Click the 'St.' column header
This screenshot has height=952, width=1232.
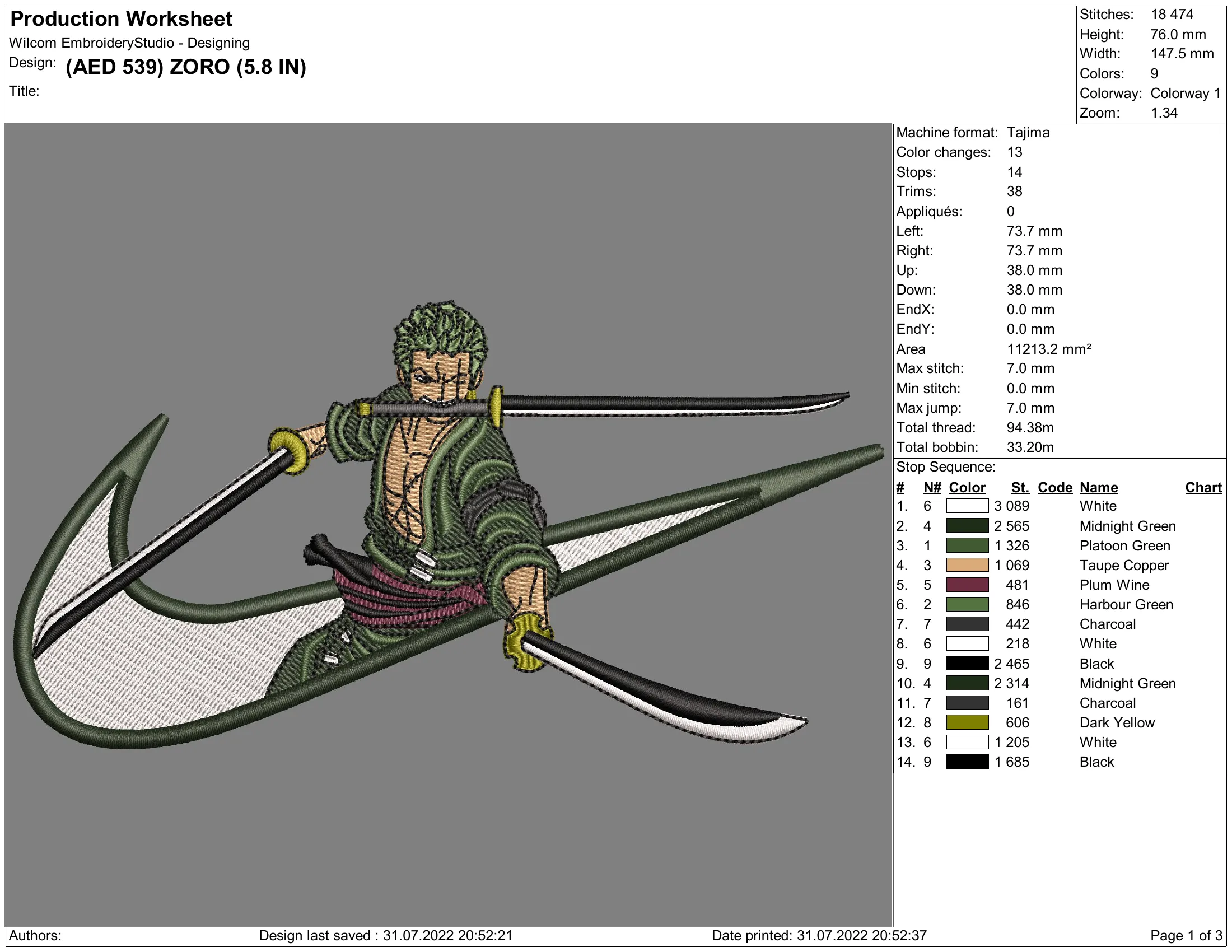click(x=1020, y=487)
